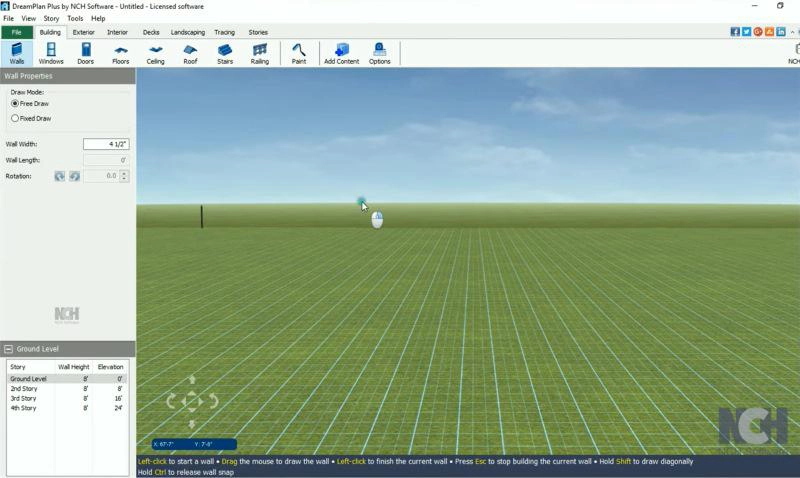The height and width of the screenshot is (478, 800).
Task: Open the Railing tool
Action: 260,53
